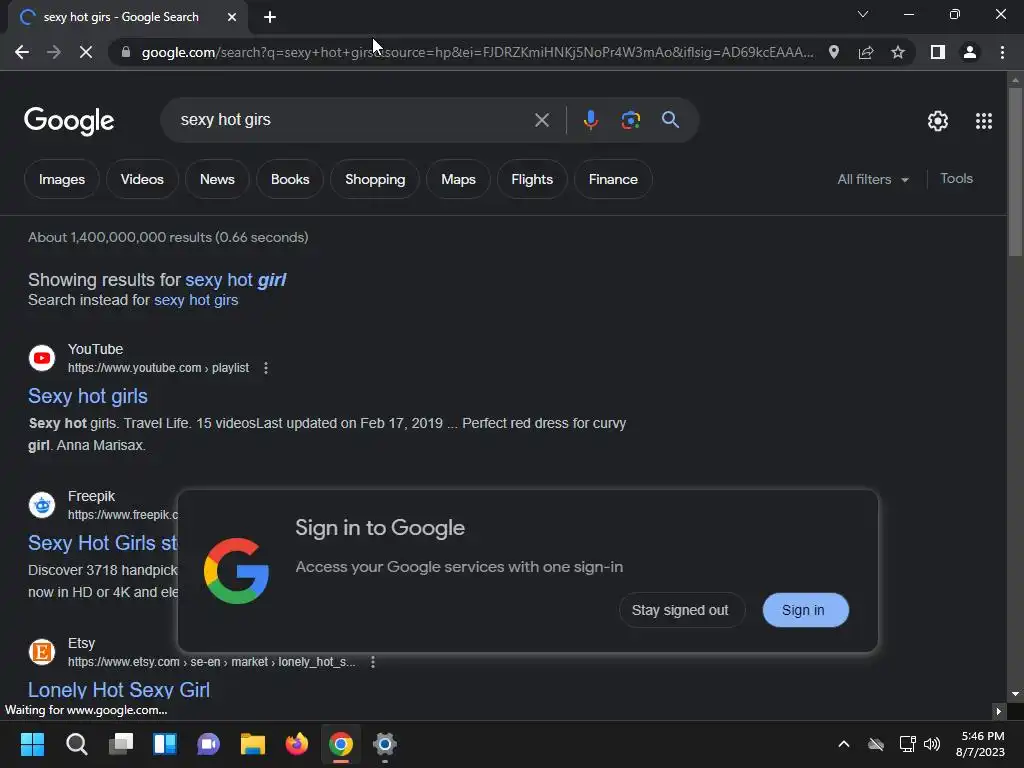Open Google quick settings gear
1024x768 pixels.
[x=938, y=121]
